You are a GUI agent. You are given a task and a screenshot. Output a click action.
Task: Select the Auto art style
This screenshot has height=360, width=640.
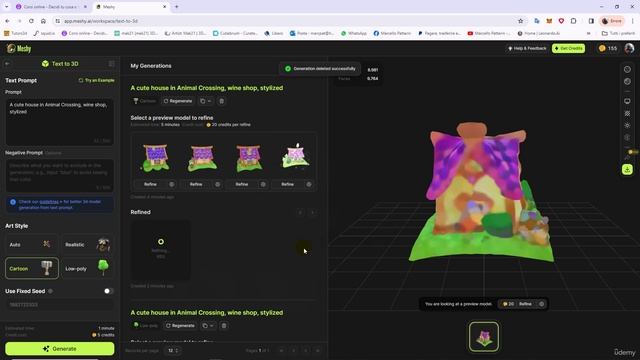click(31, 244)
